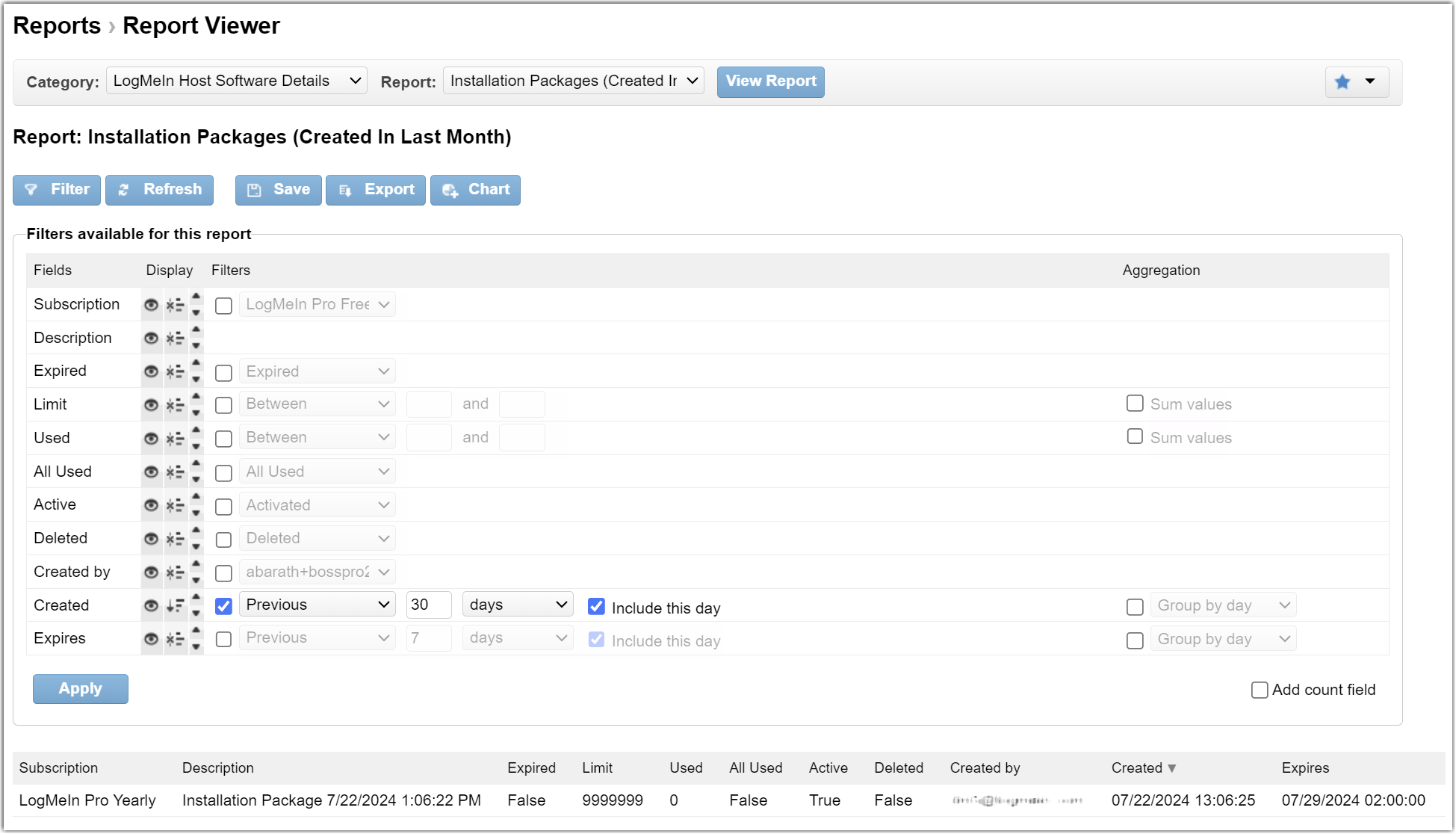Toggle visibility eye for All Used field

(151, 472)
